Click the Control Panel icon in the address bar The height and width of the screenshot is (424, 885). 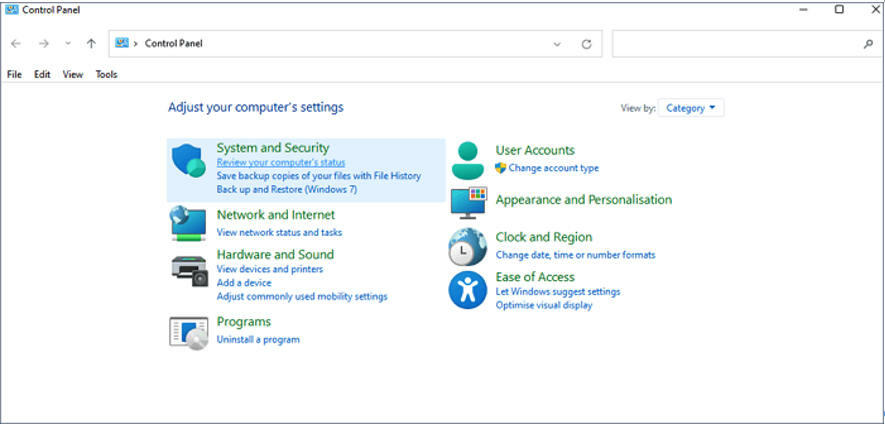point(122,43)
